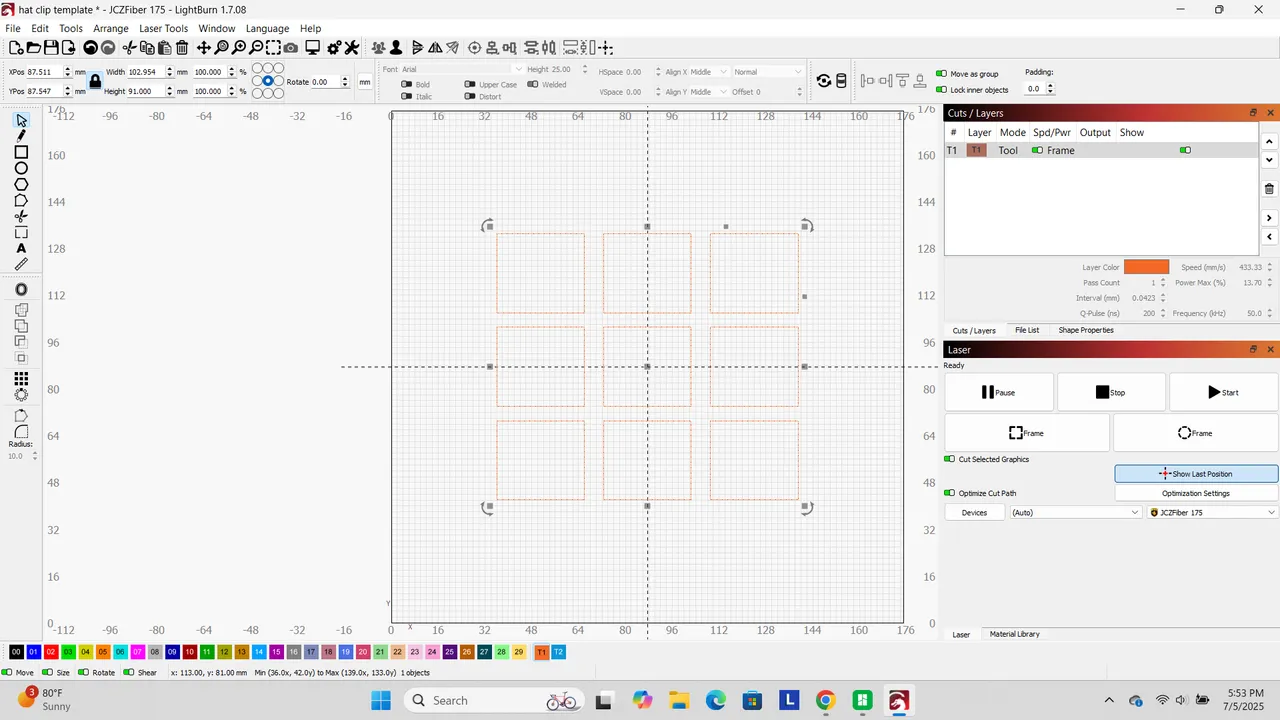Open the Laser Tools menu

pos(163,29)
